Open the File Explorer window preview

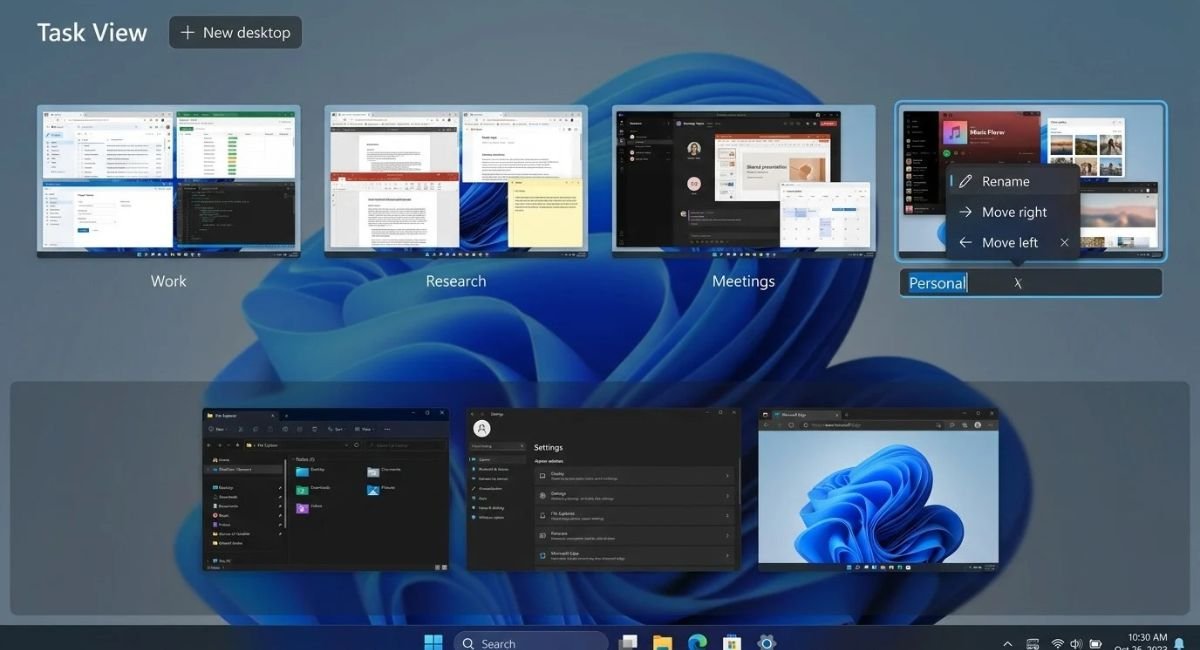[x=326, y=489]
